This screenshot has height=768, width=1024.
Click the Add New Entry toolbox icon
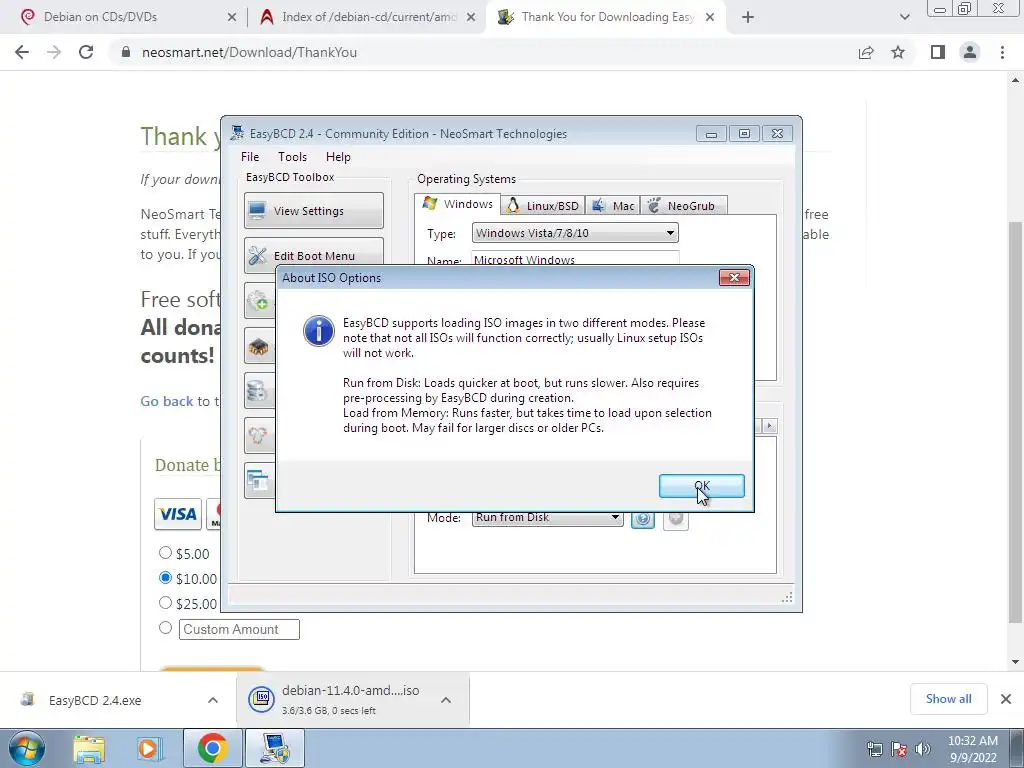[259, 300]
